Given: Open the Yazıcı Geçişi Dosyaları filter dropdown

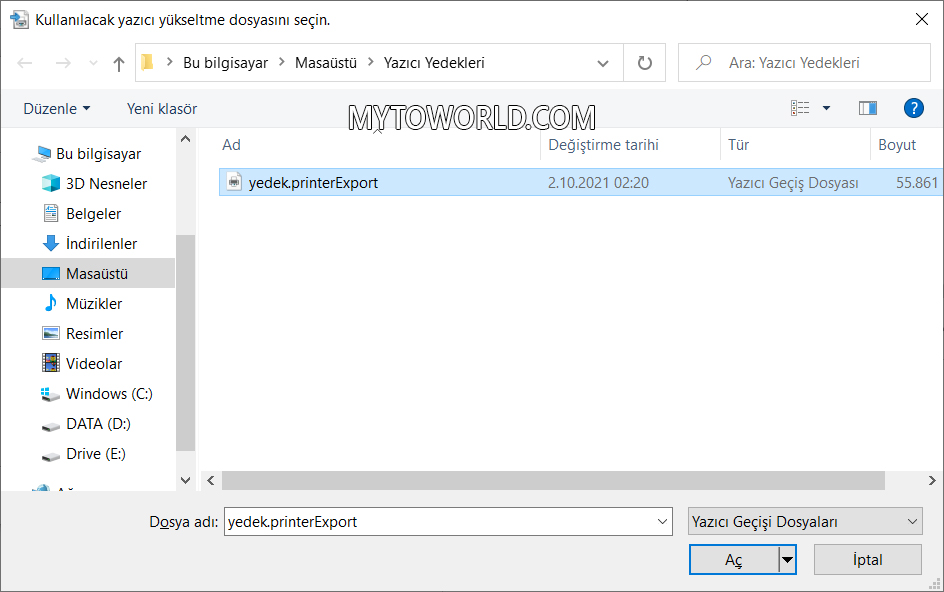Looking at the screenshot, I should pos(805,521).
